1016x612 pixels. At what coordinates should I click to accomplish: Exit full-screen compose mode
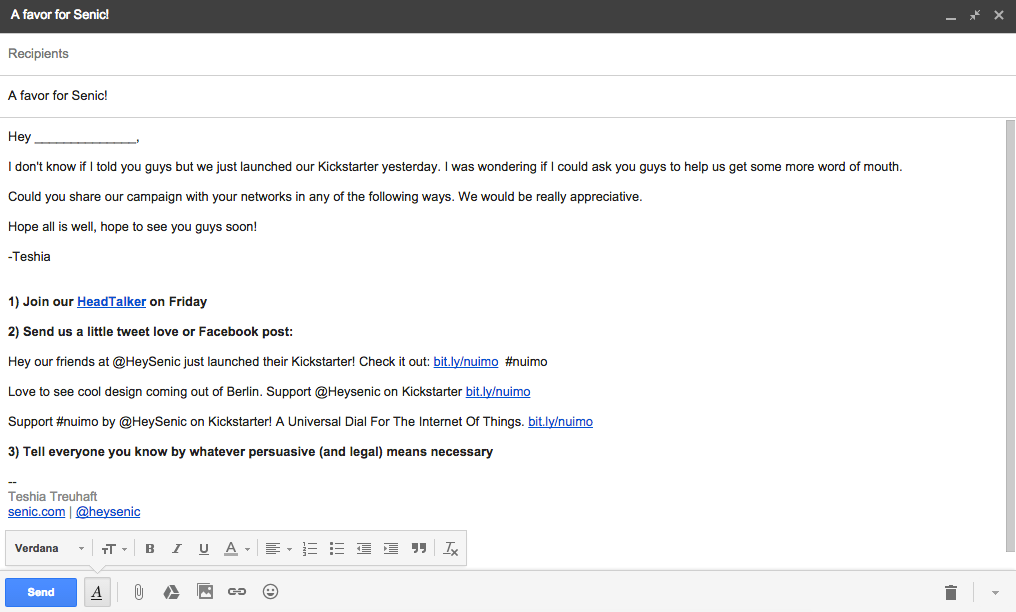(975, 15)
